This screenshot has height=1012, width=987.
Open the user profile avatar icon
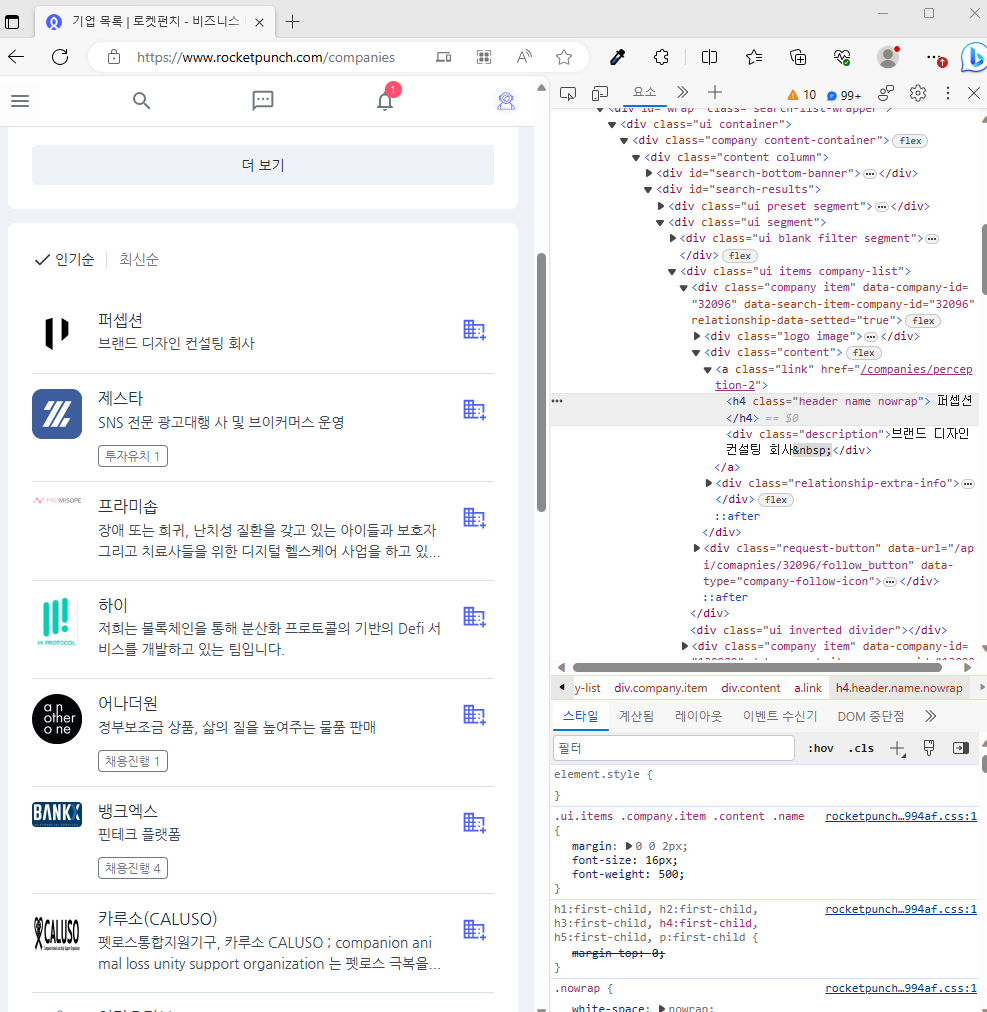506,101
